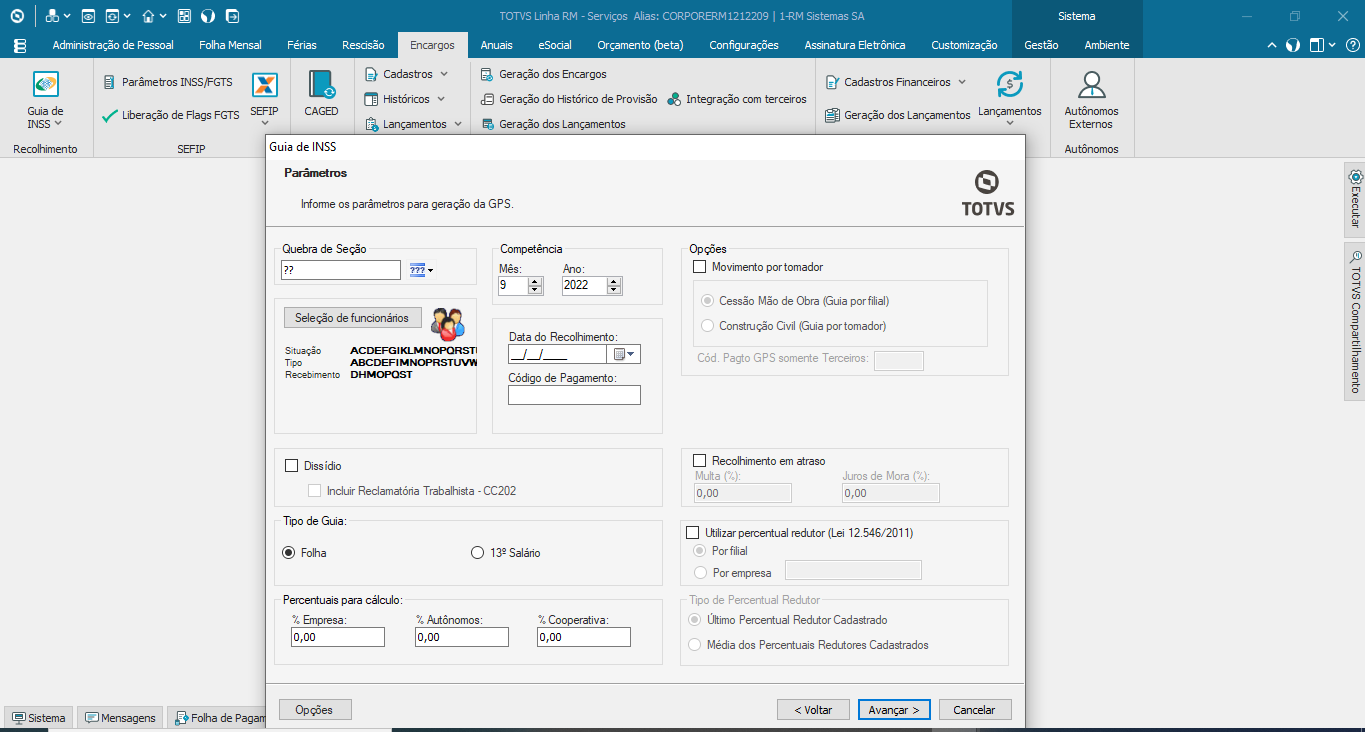Viewport: 1365px width, 732px height.
Task: Enable Recolhimento em atraso
Action: coord(700,461)
